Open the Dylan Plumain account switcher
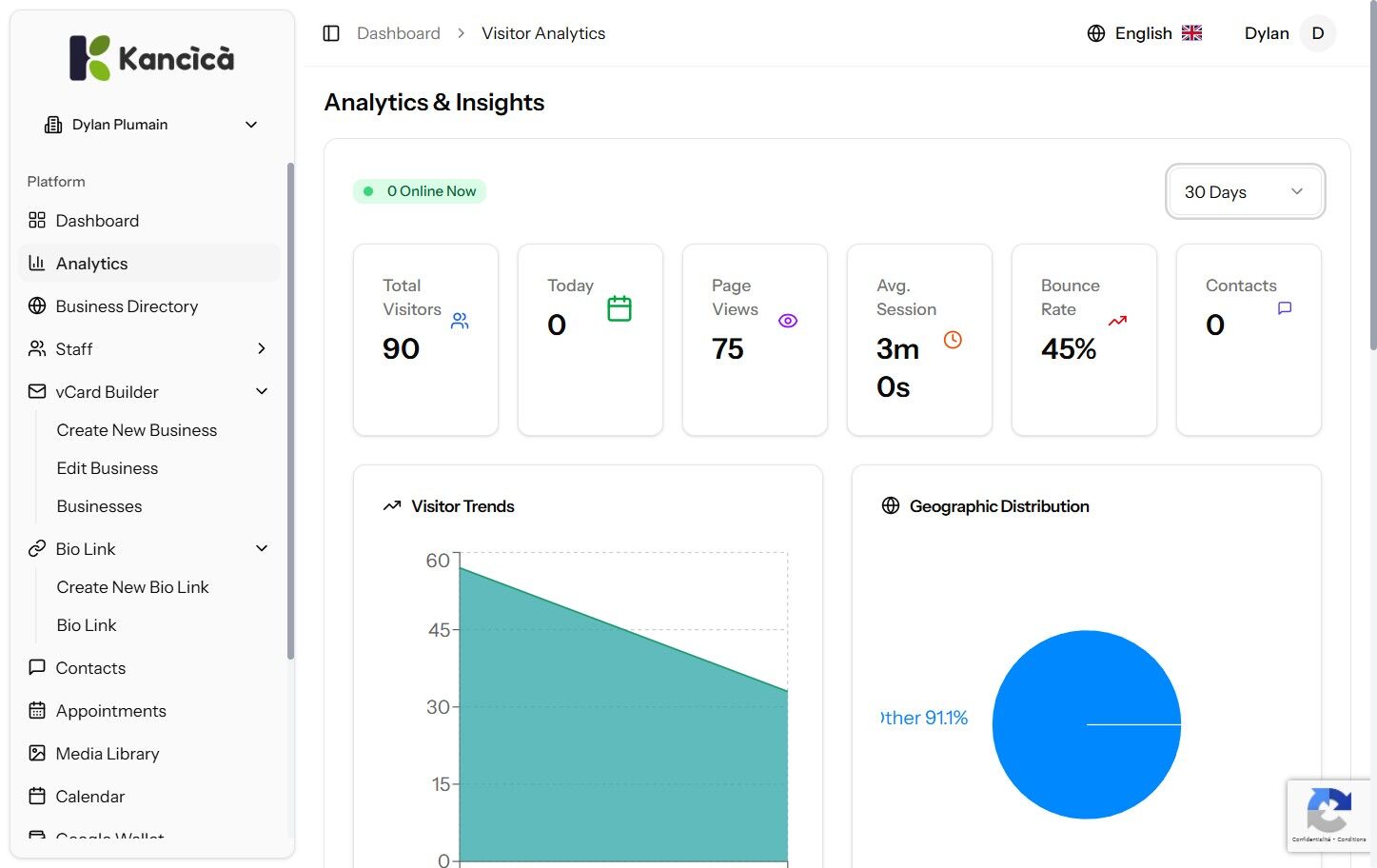Image resolution: width=1377 pixels, height=868 pixels. tap(152, 125)
